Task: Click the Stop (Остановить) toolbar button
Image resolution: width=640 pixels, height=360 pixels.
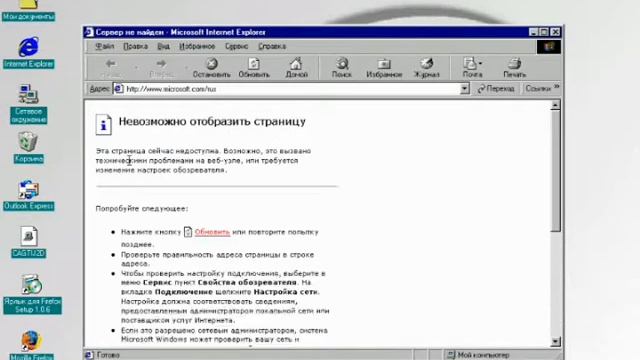Action: point(211,68)
